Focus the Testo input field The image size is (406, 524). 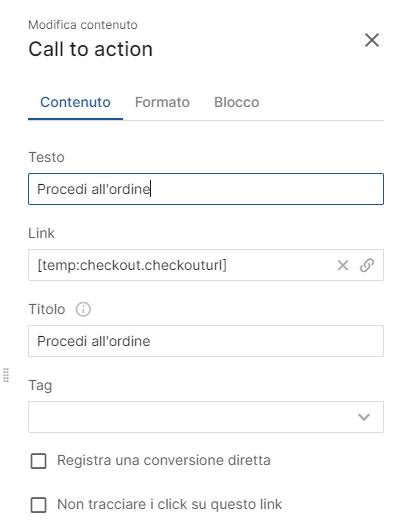click(x=206, y=189)
